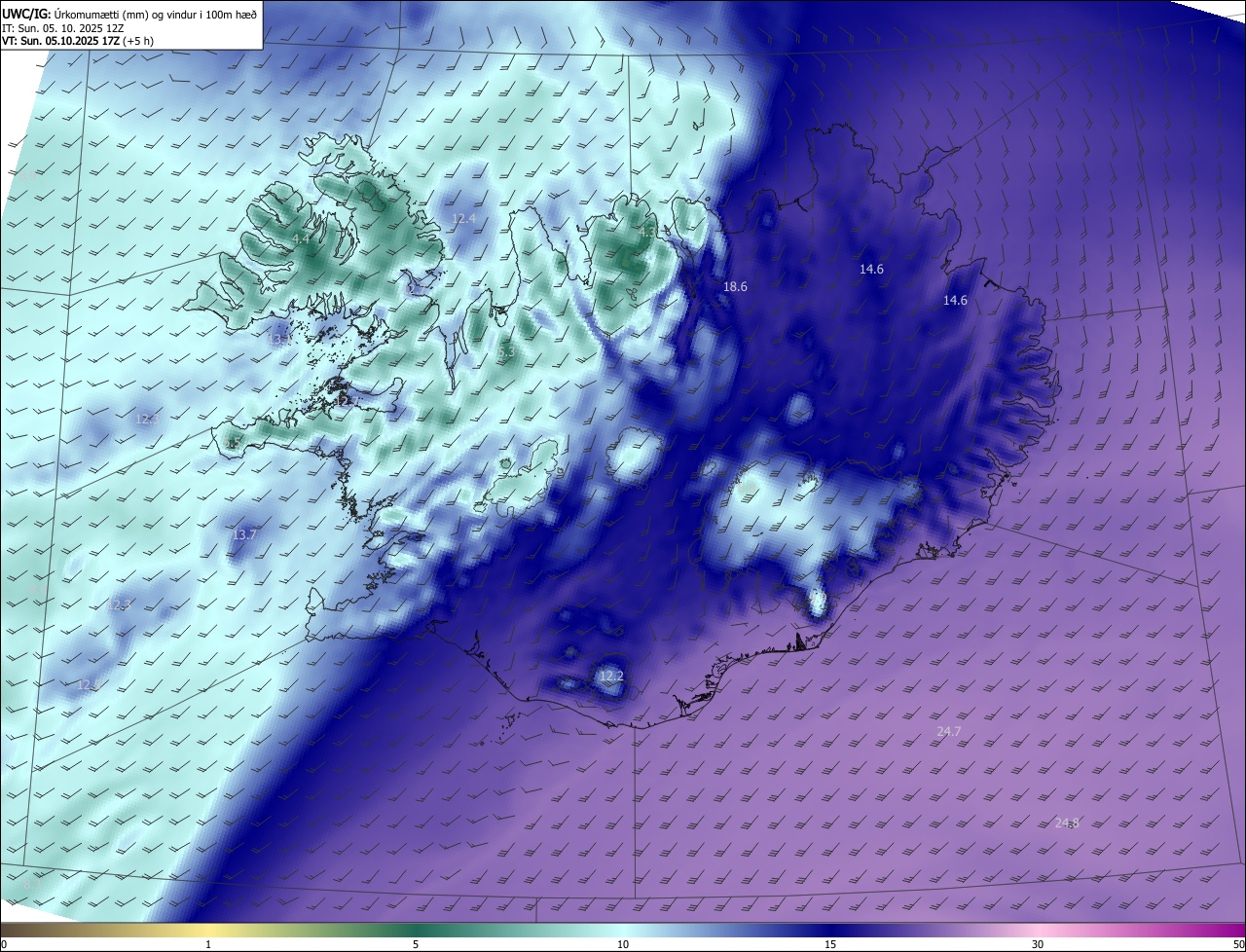This screenshot has height=952, width=1246.
Task: Click the 'IT: Sun. 05. 10. 2025 12Z' line
Action: [x=63, y=27]
